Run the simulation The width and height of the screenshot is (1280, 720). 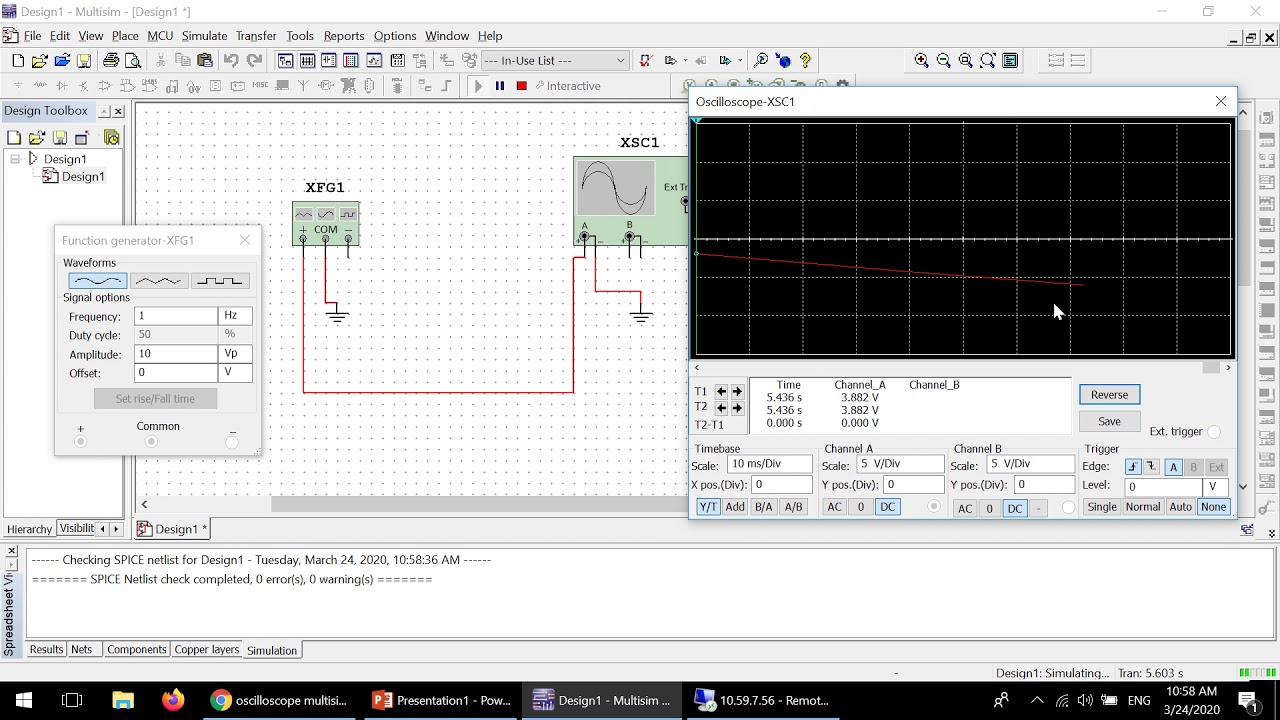click(x=478, y=86)
